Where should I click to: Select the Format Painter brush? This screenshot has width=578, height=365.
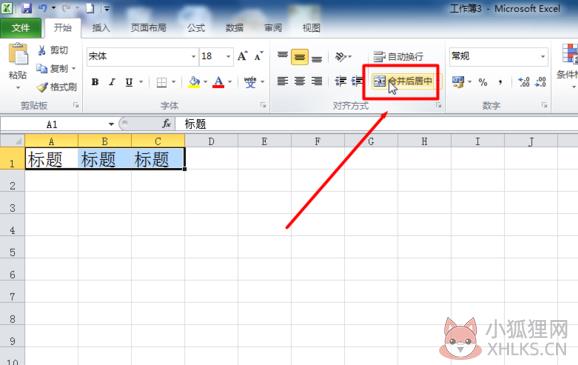(57, 87)
